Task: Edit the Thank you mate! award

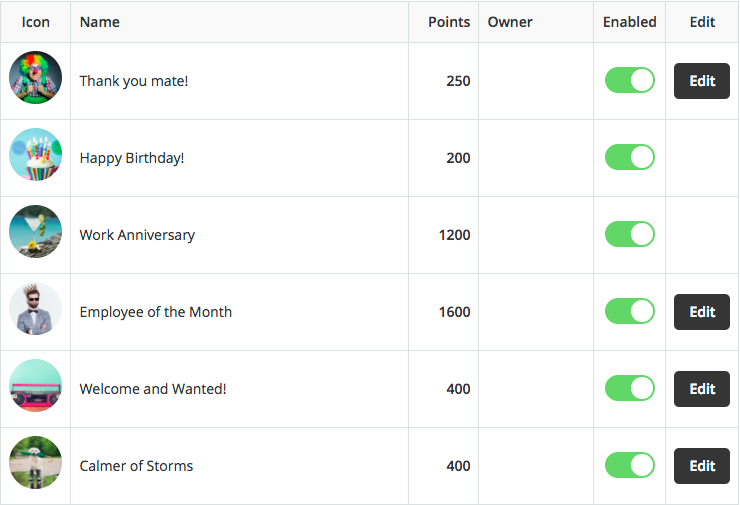Action: [x=702, y=81]
